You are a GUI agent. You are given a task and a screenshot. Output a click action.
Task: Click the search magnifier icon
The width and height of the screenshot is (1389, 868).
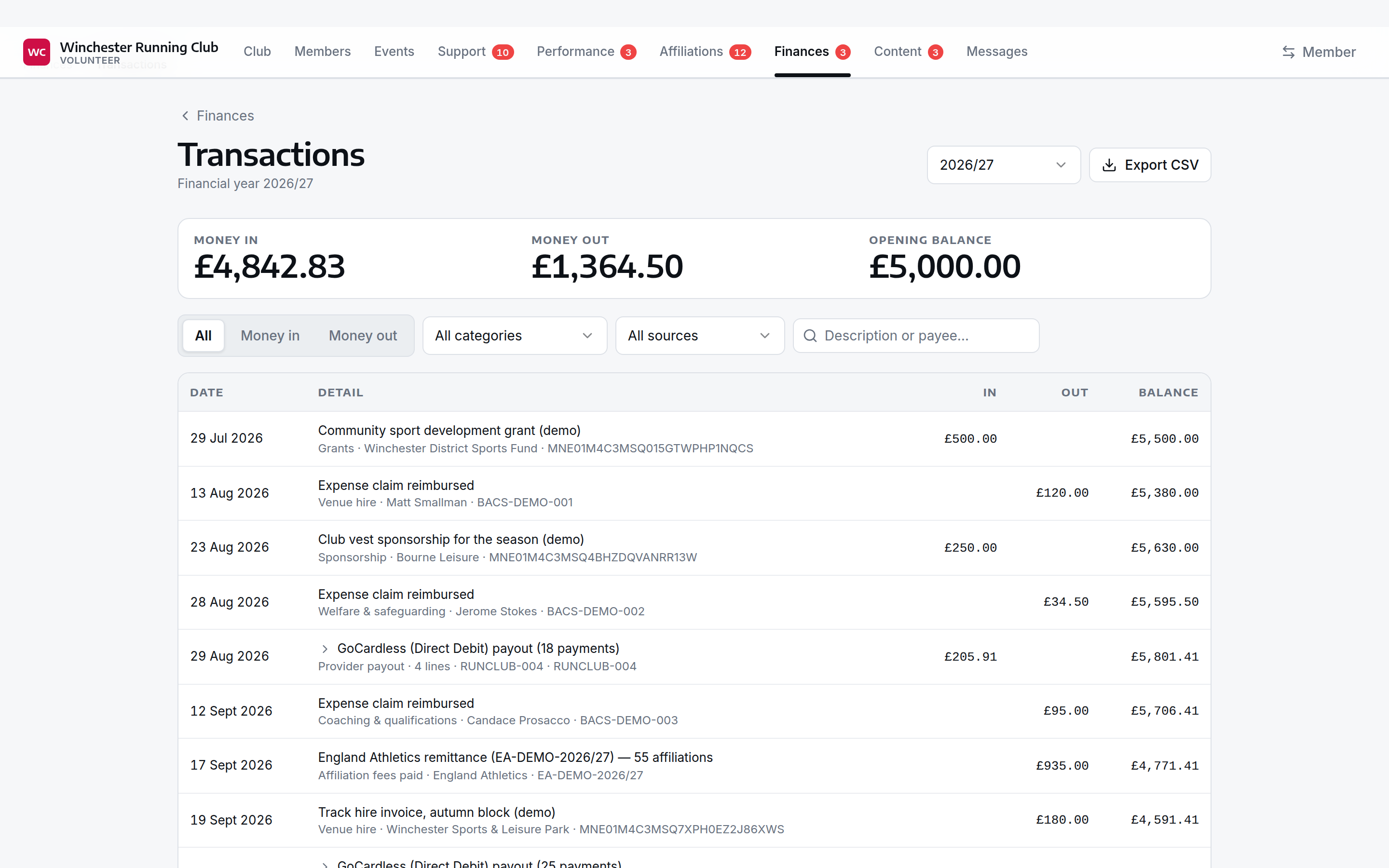tap(810, 336)
